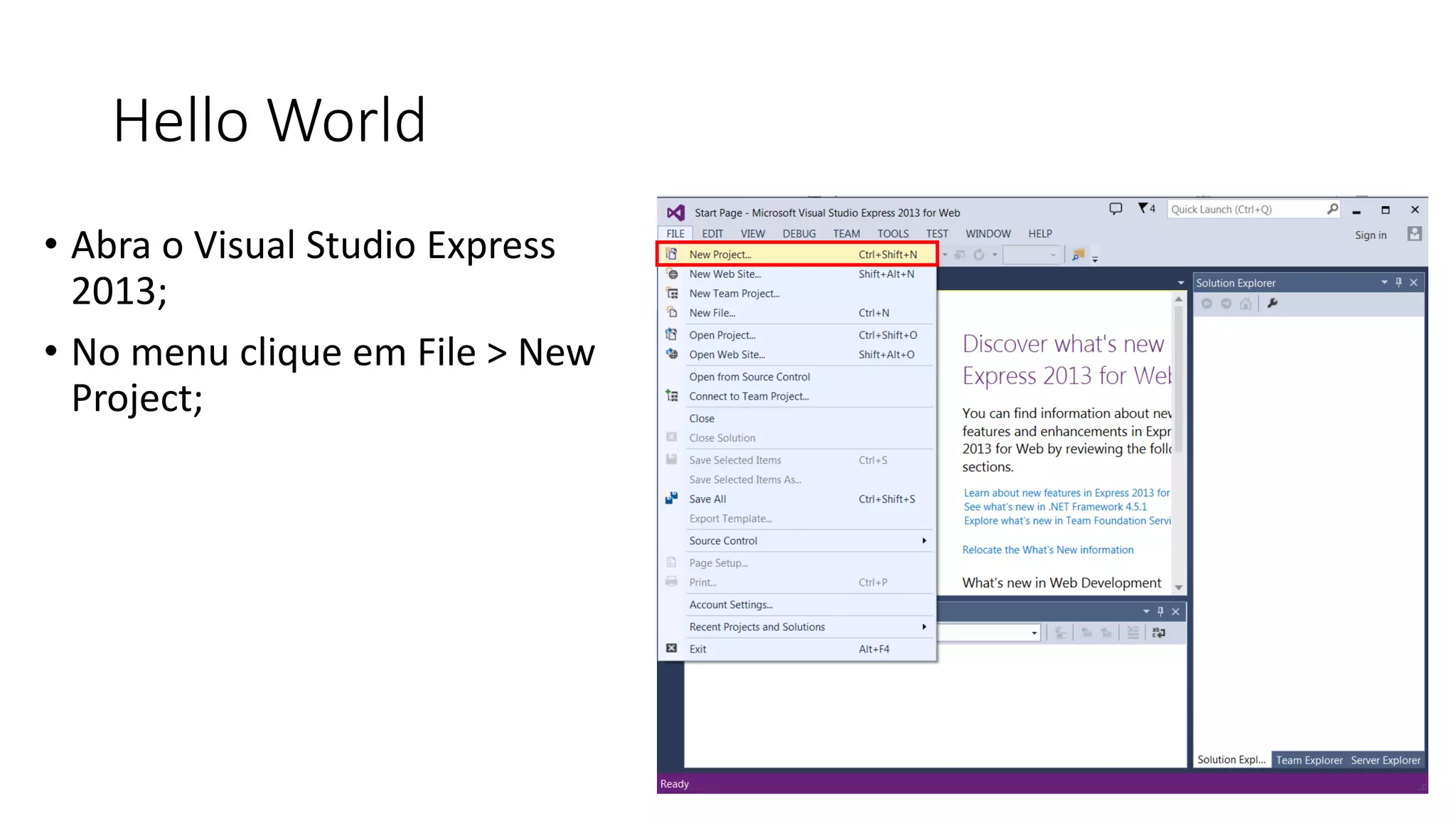This screenshot has height=819, width=1456.
Task: Expand the Source Control submenu
Action: click(924, 540)
